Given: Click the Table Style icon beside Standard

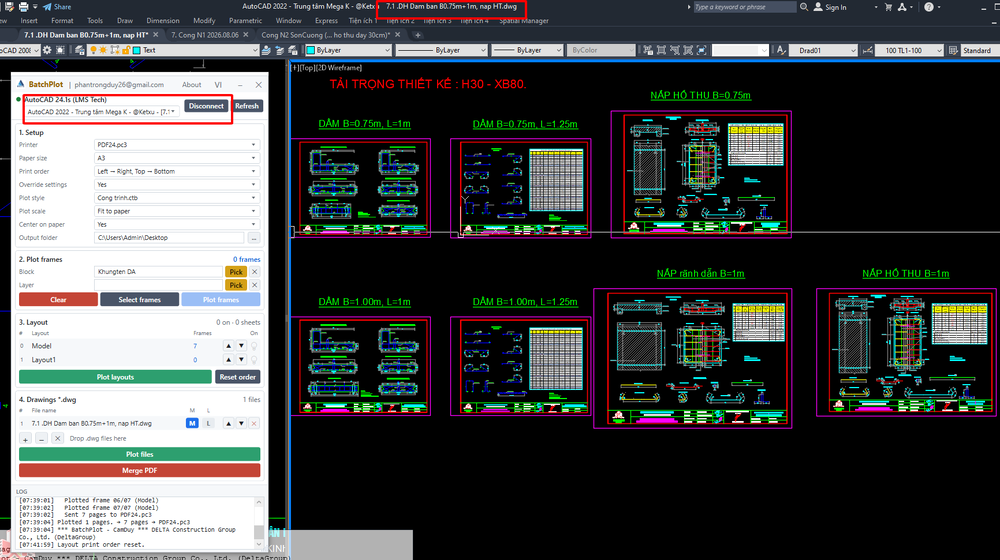Looking at the screenshot, I should coord(953,50).
